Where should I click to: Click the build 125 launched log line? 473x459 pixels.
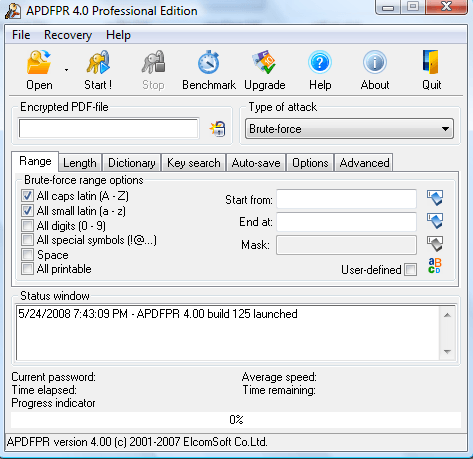point(158,314)
